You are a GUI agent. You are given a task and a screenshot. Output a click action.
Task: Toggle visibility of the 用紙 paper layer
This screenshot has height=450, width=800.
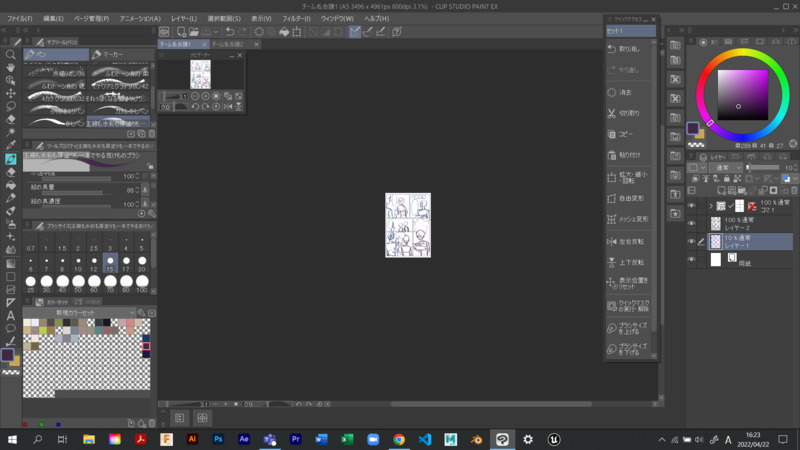[x=691, y=260]
